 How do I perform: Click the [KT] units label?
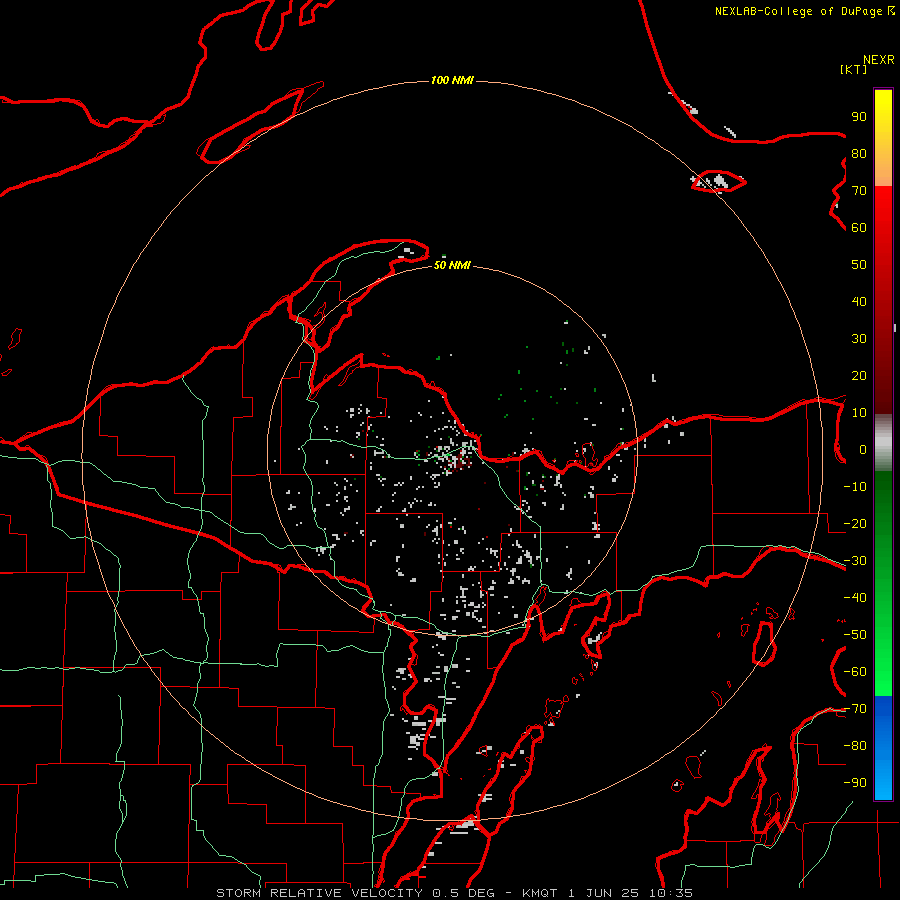point(854,69)
